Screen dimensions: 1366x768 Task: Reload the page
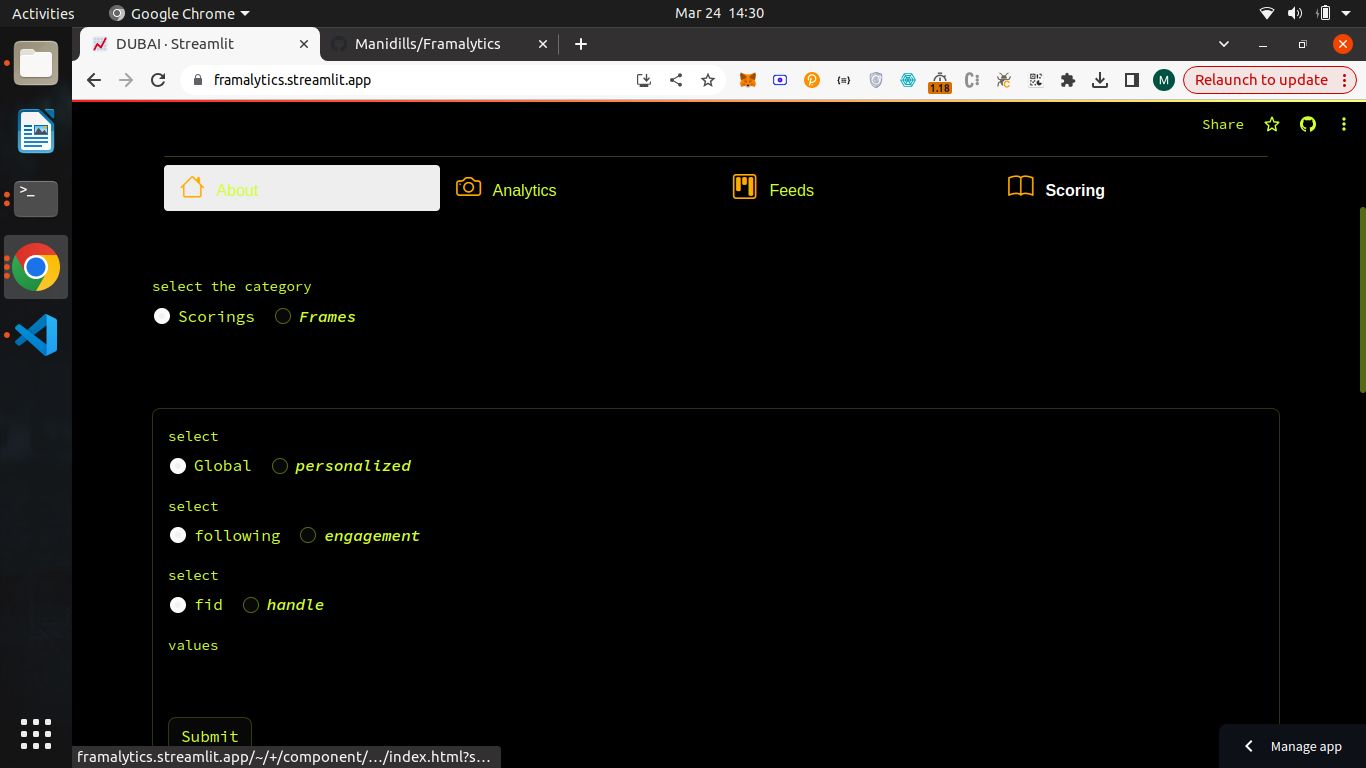[x=158, y=80]
